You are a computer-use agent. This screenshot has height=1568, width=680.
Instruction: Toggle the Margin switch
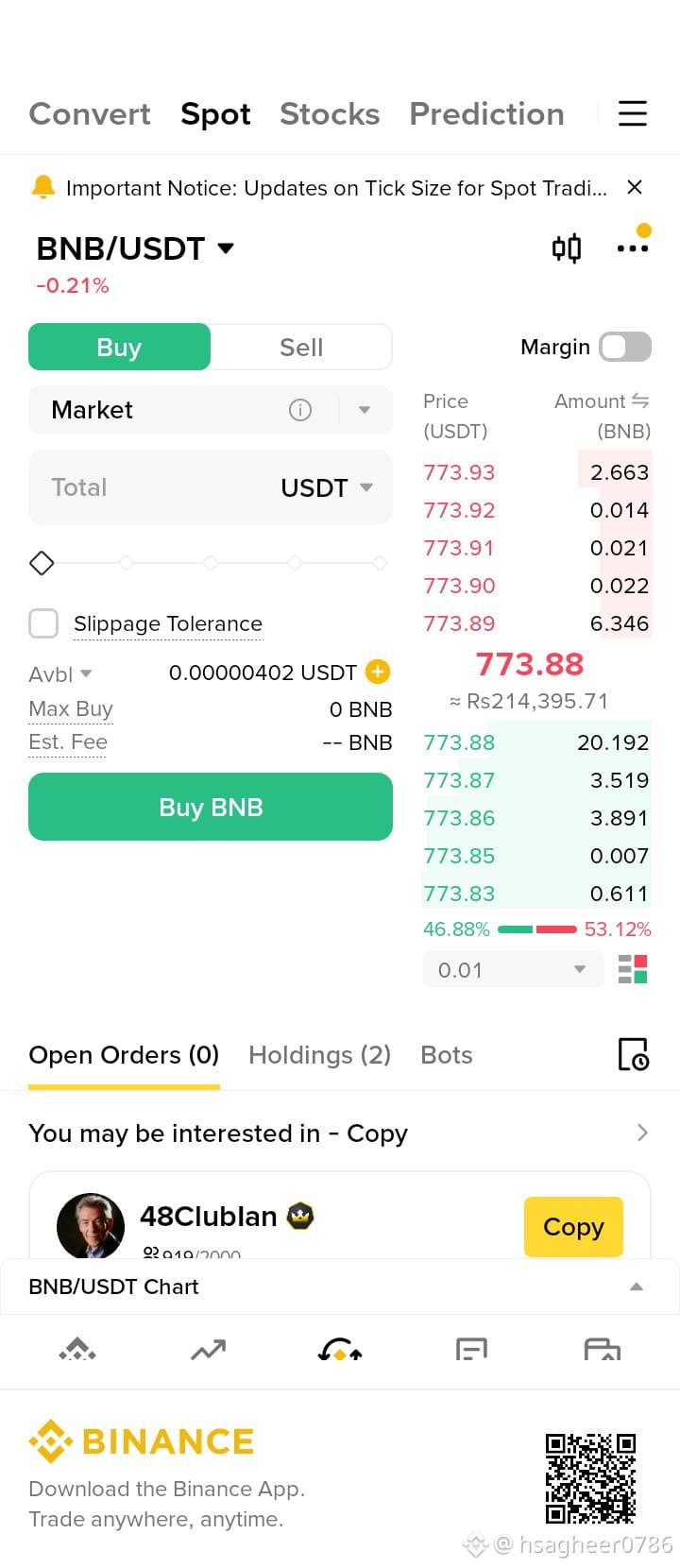625,347
